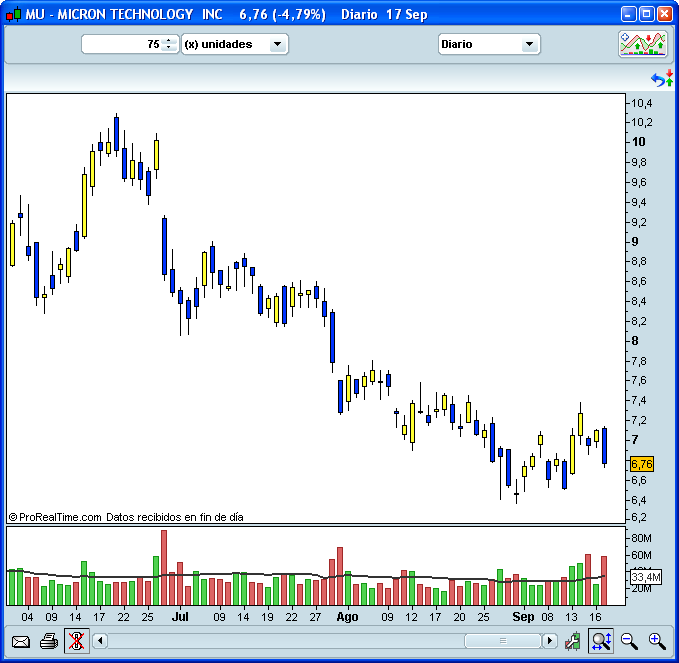Click the zoom out magnifier icon

click(629, 641)
